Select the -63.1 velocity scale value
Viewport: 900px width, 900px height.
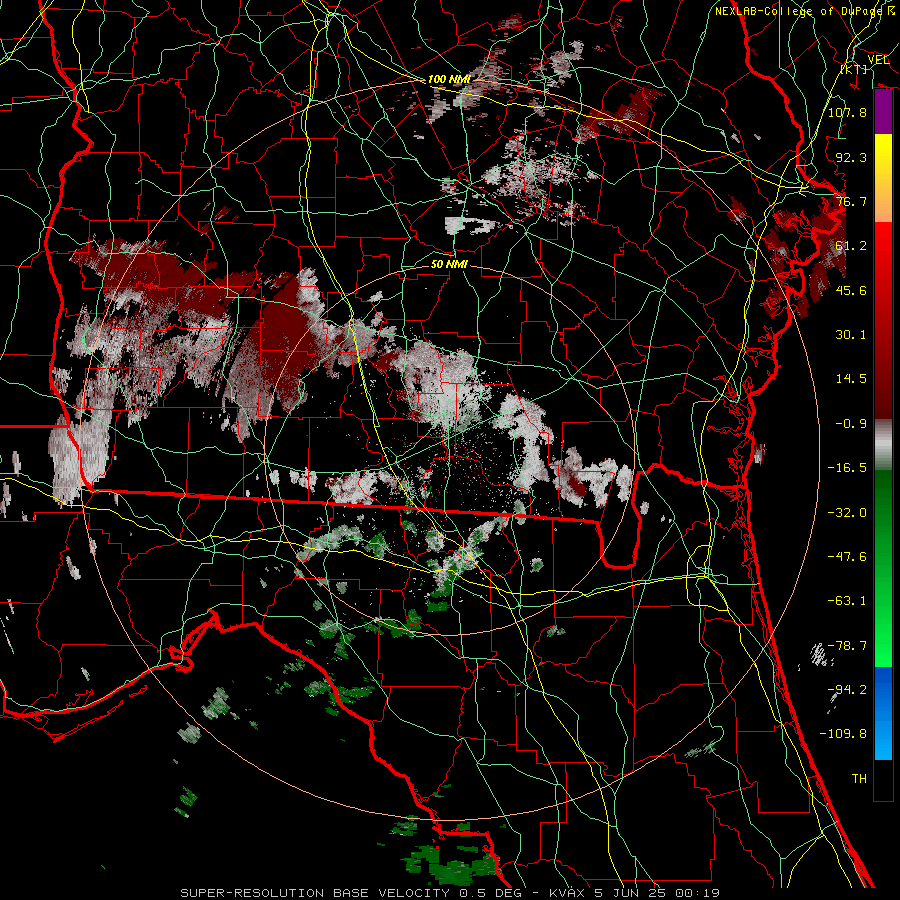click(847, 601)
